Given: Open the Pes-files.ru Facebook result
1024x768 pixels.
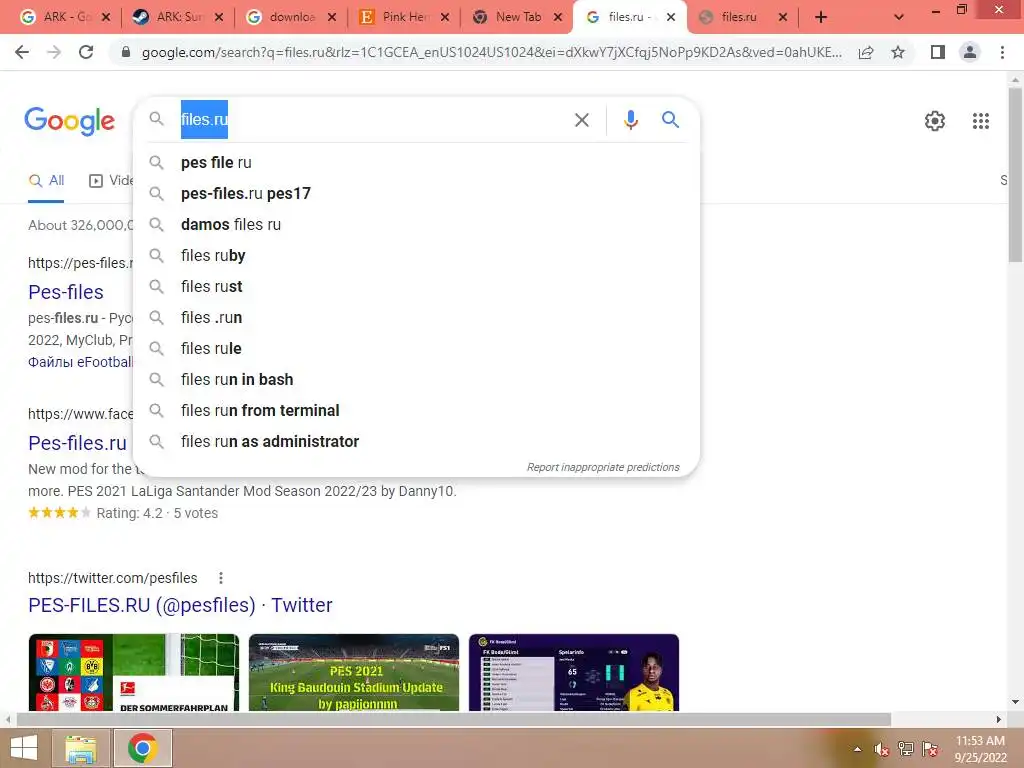Looking at the screenshot, I should pos(77,443).
